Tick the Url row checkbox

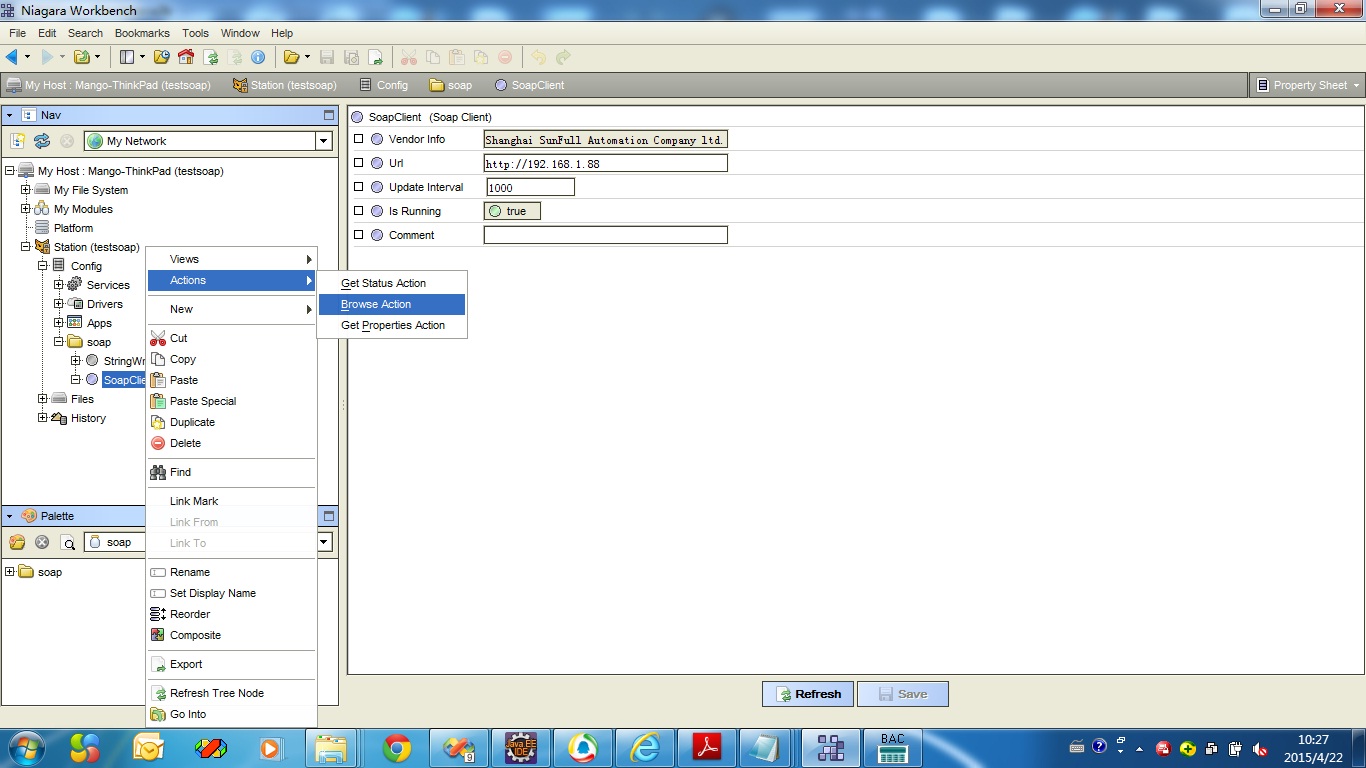pyautogui.click(x=359, y=163)
